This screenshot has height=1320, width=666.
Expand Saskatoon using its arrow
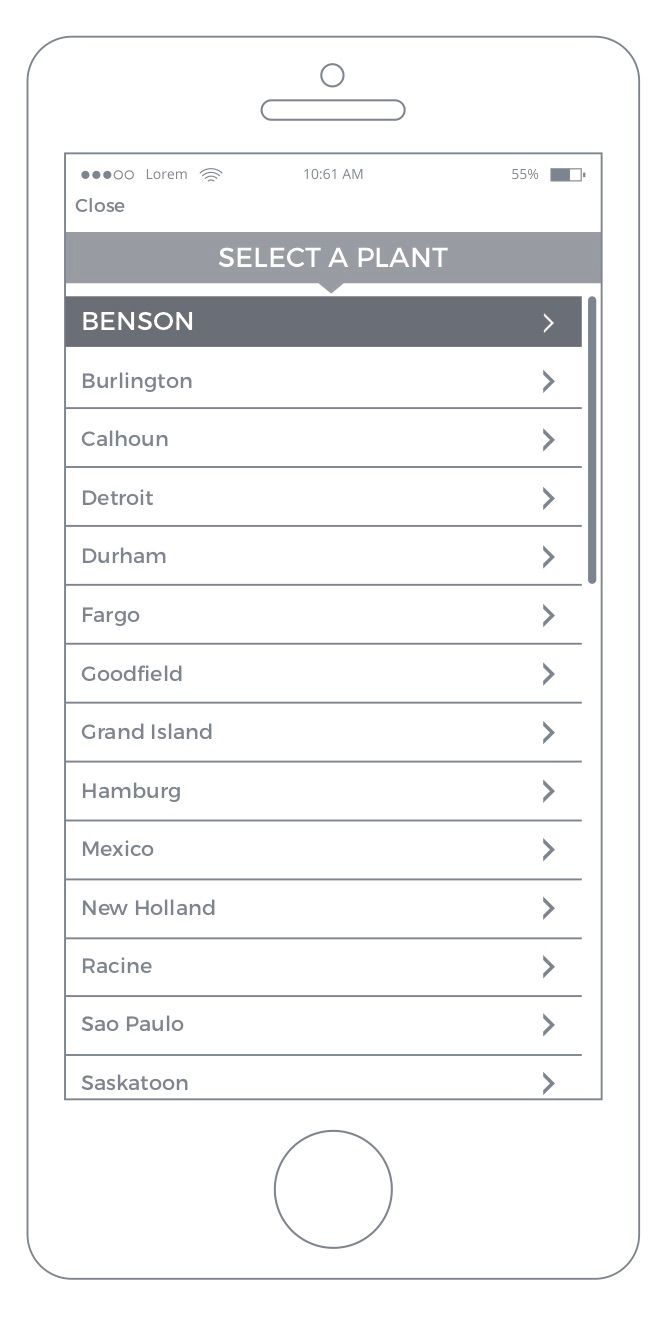548,1082
